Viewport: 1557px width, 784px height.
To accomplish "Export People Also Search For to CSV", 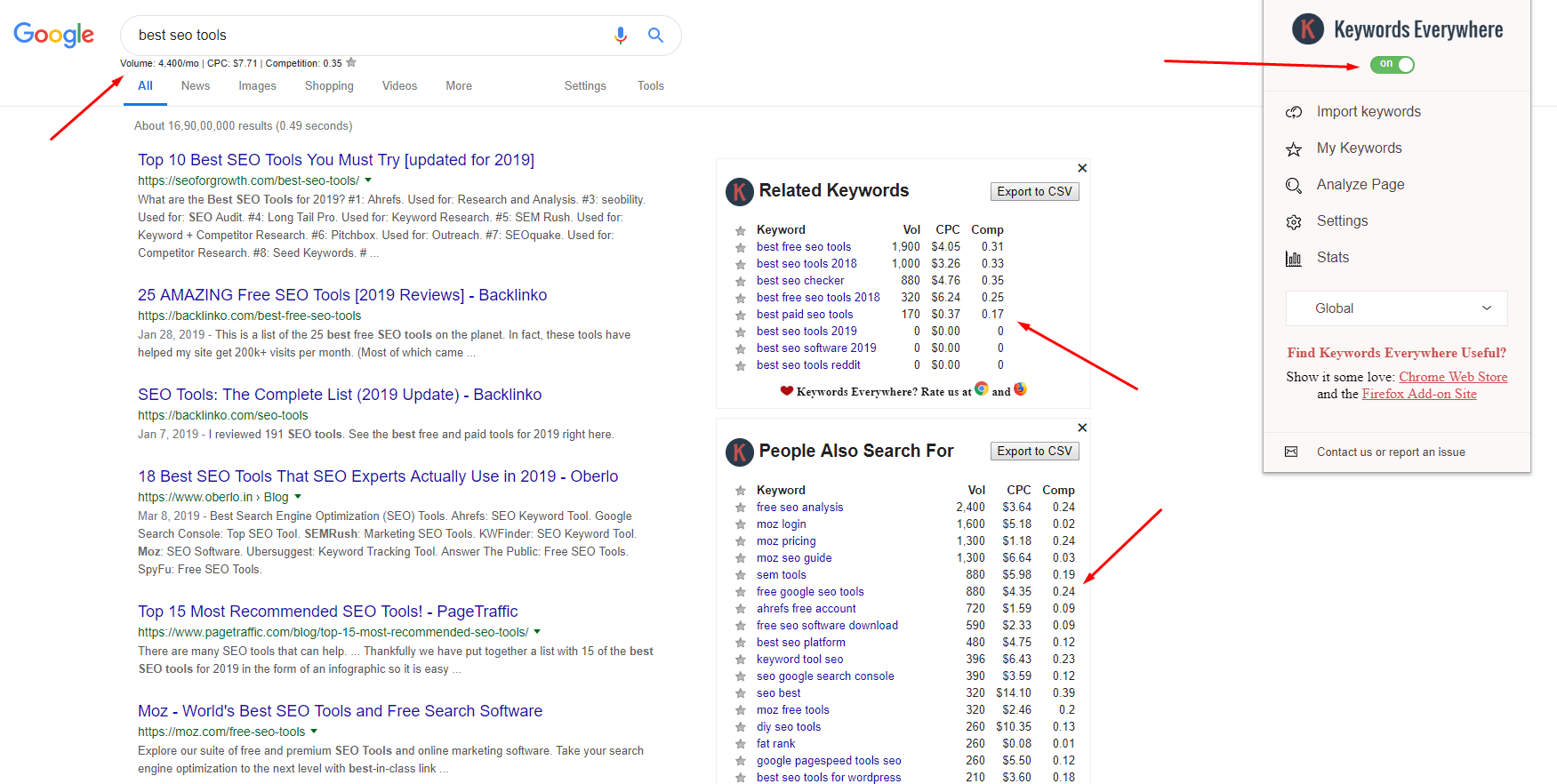I will [1035, 452].
